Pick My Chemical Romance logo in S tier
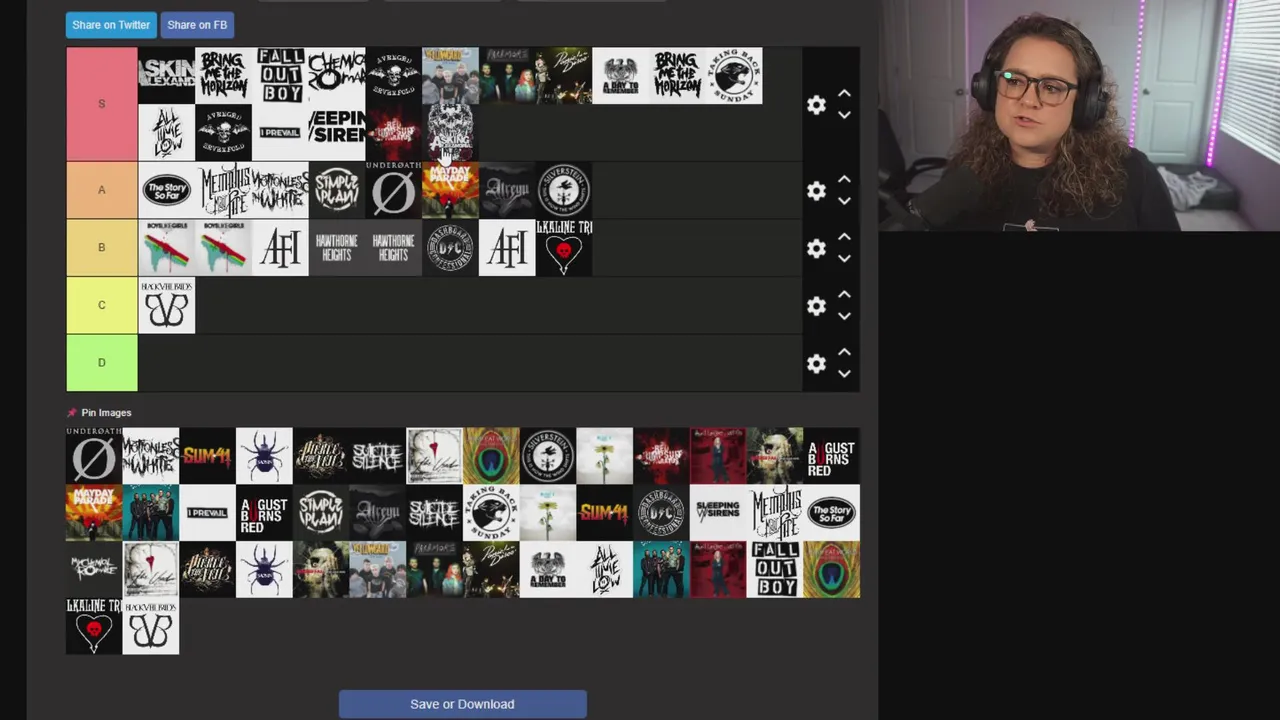This screenshot has height=720, width=1280. [x=337, y=75]
